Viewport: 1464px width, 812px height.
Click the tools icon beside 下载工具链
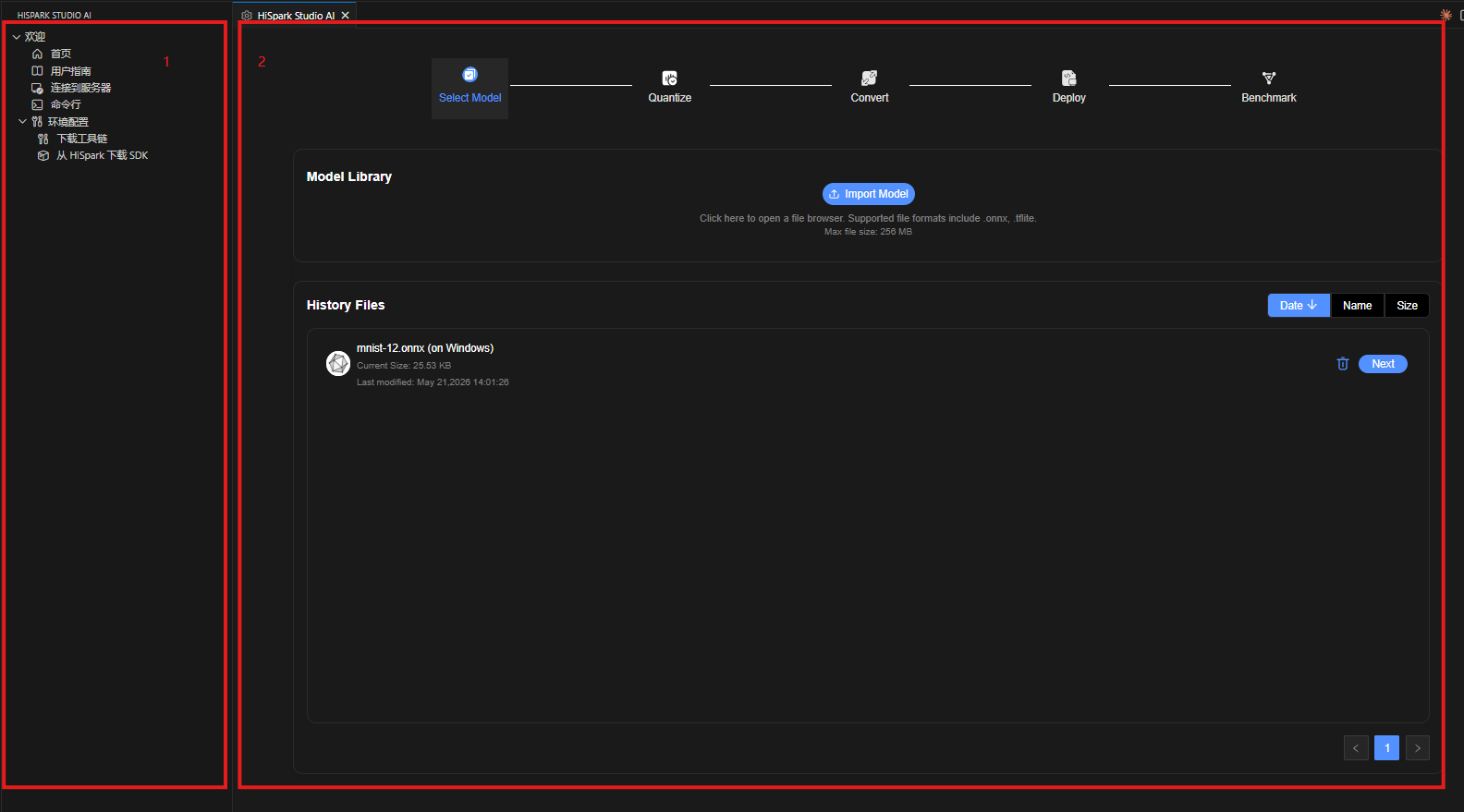click(x=43, y=139)
